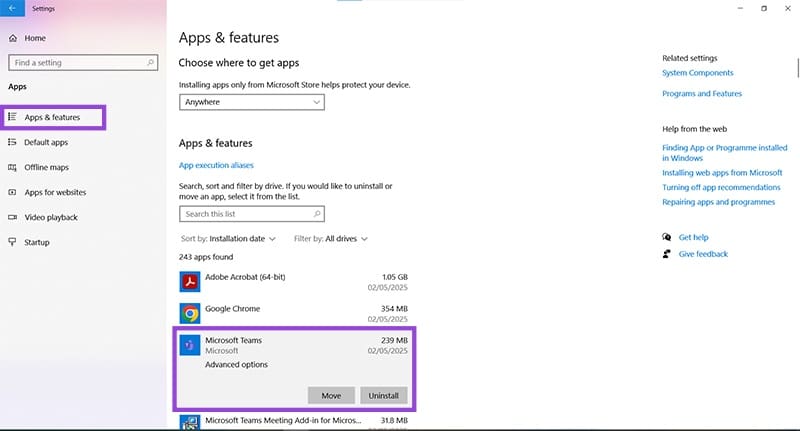
Task: Select Google Chrome app entry
Action: [293, 314]
